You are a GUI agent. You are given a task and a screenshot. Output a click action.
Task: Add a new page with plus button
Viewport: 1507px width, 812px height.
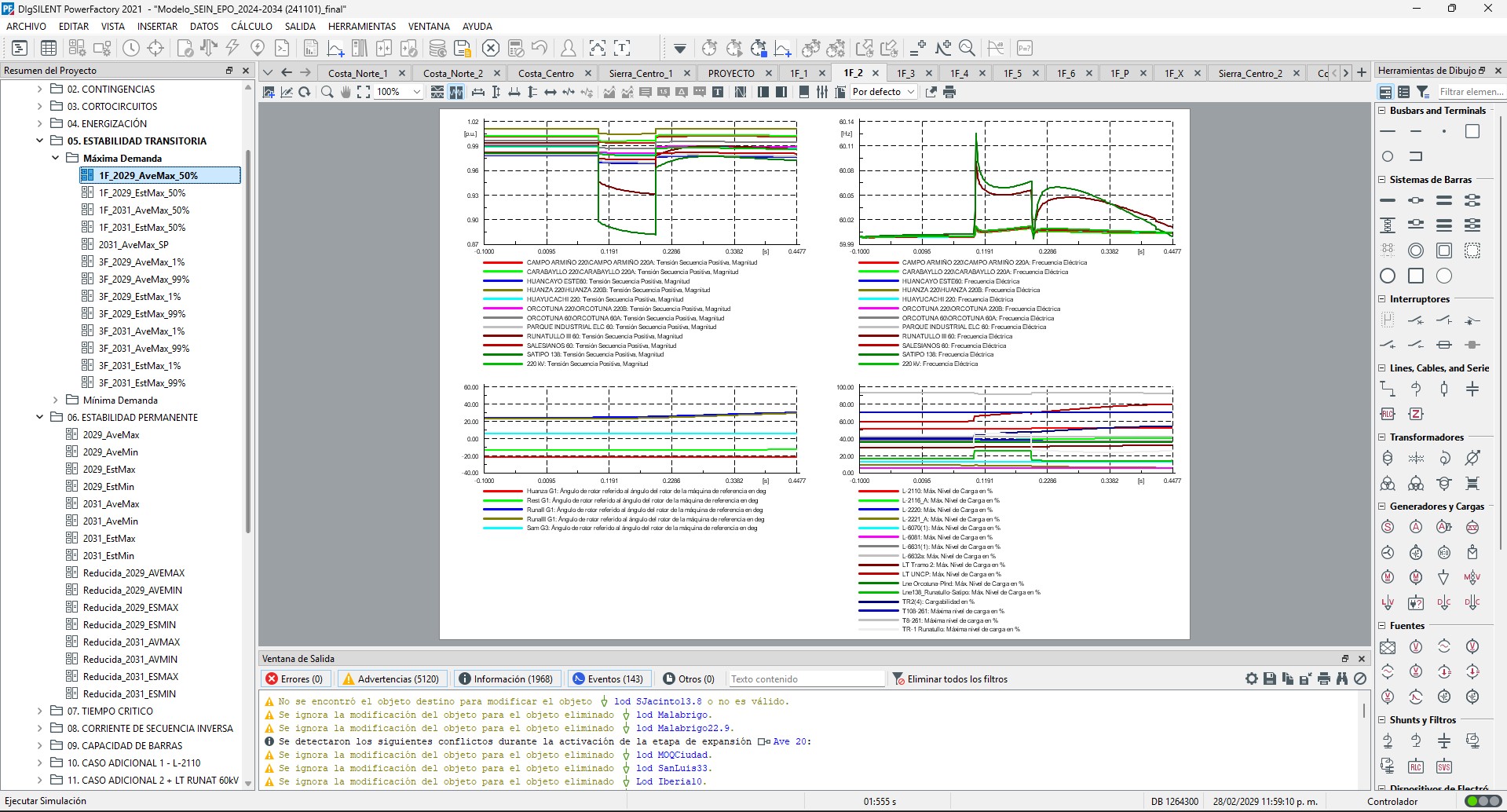pos(1362,72)
